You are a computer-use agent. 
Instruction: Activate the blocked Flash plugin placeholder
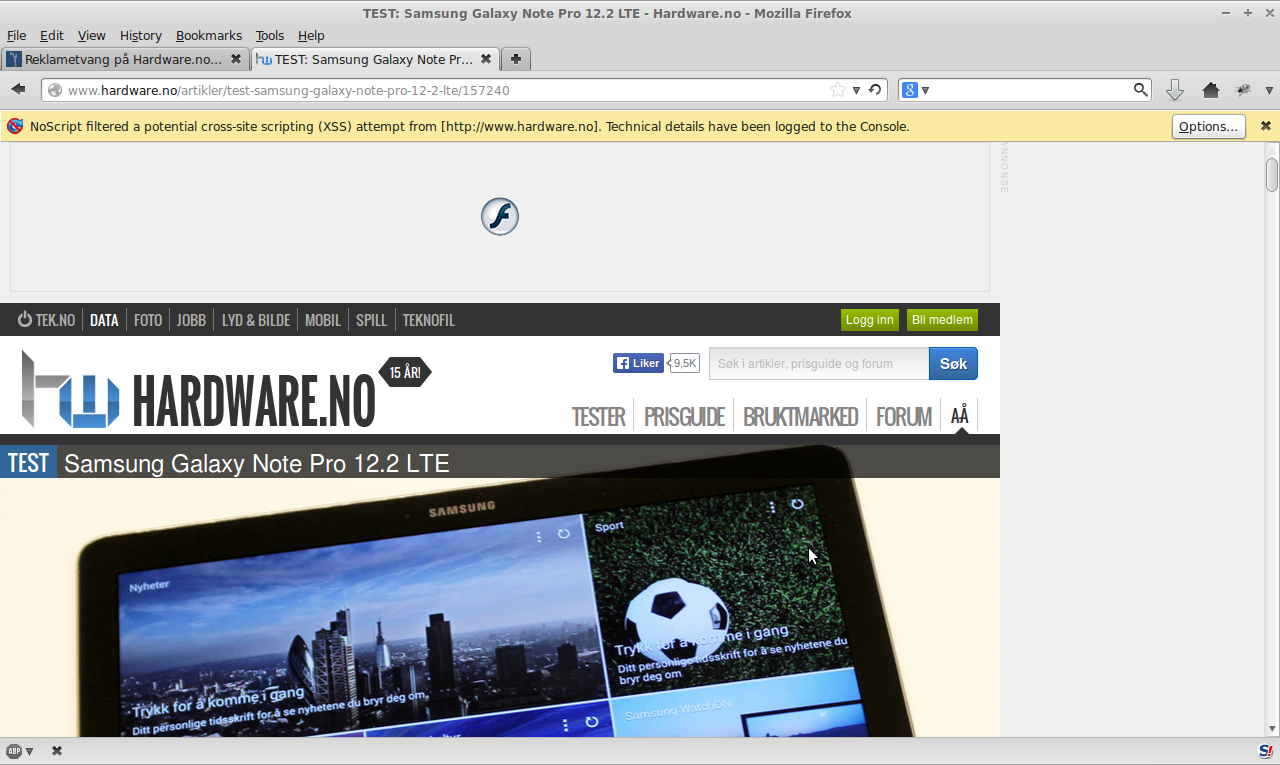(500, 216)
